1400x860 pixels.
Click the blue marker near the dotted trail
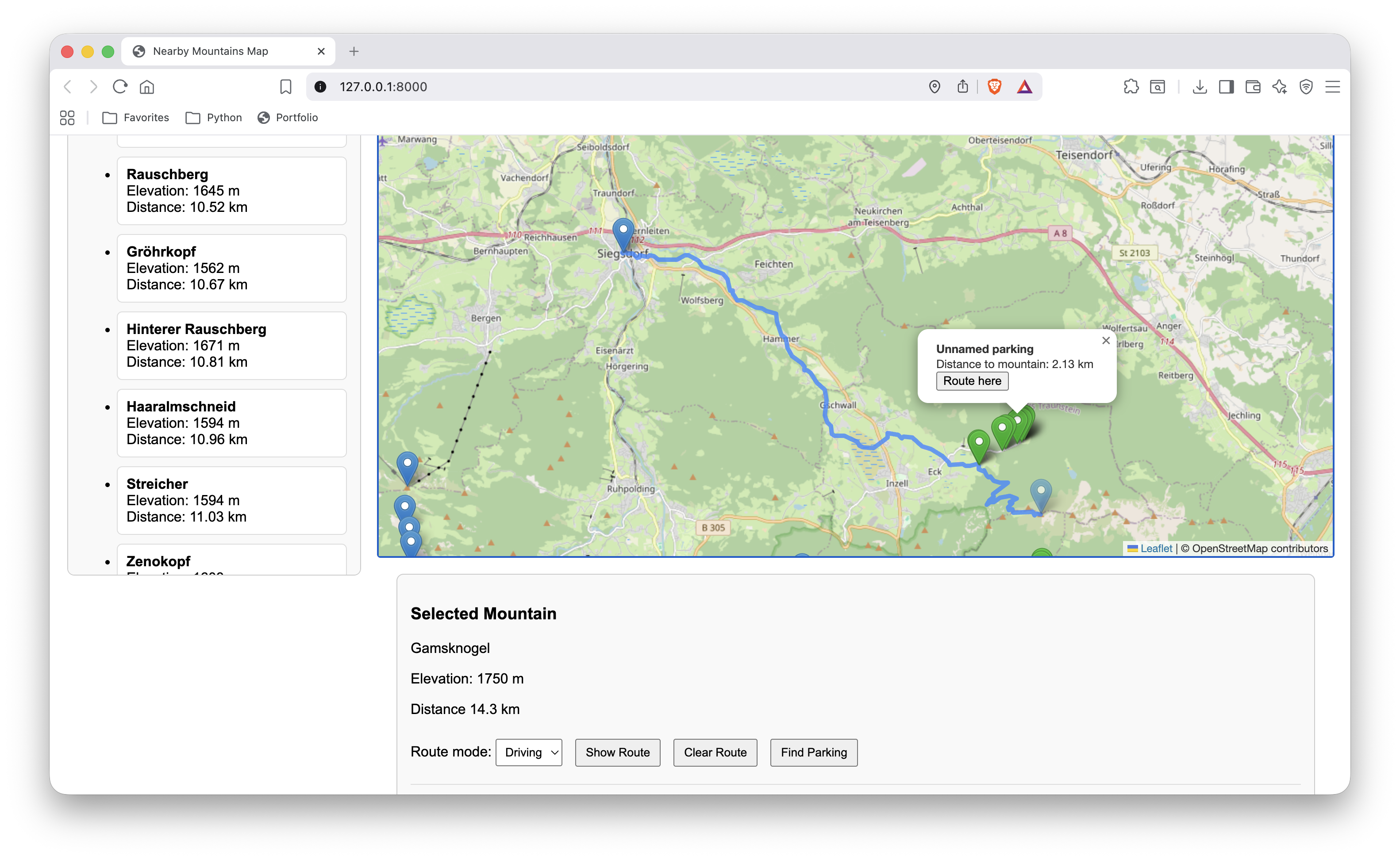(x=408, y=468)
